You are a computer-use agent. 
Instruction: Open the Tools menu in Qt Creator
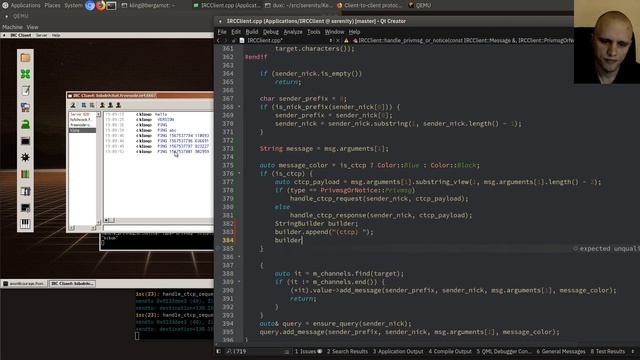pos(313,32)
